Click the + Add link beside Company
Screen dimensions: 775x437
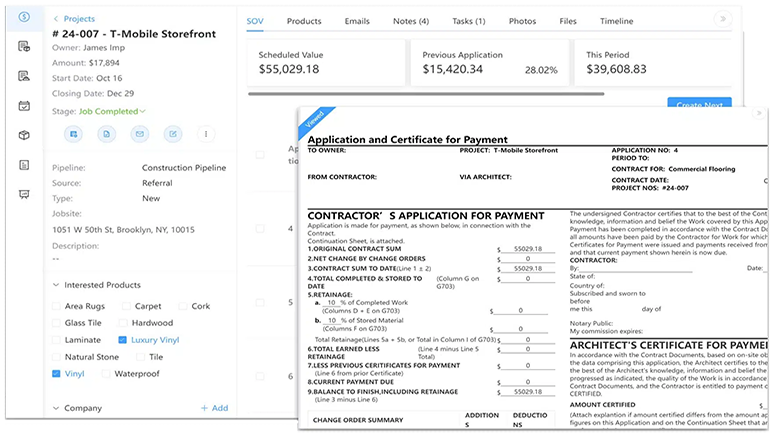[x=214, y=408]
